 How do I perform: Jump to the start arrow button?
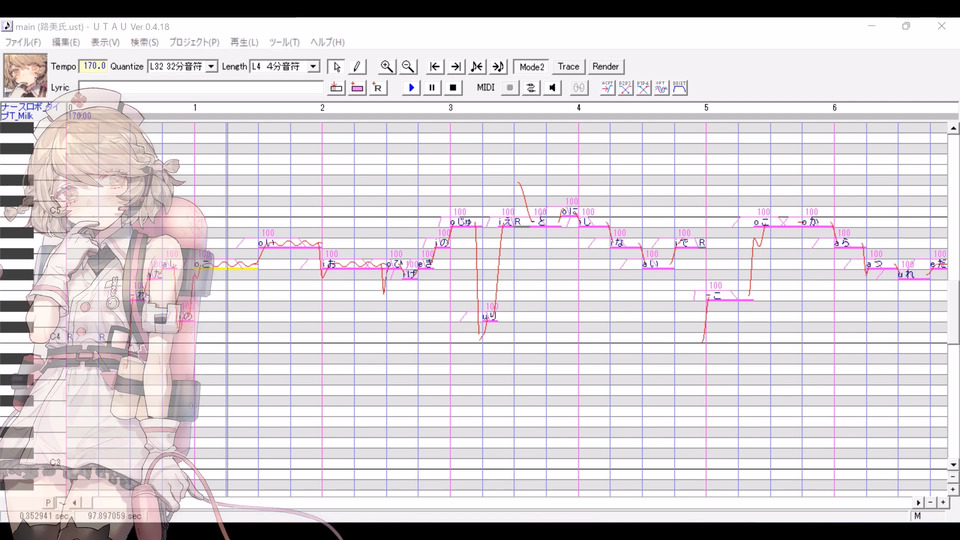(435, 67)
